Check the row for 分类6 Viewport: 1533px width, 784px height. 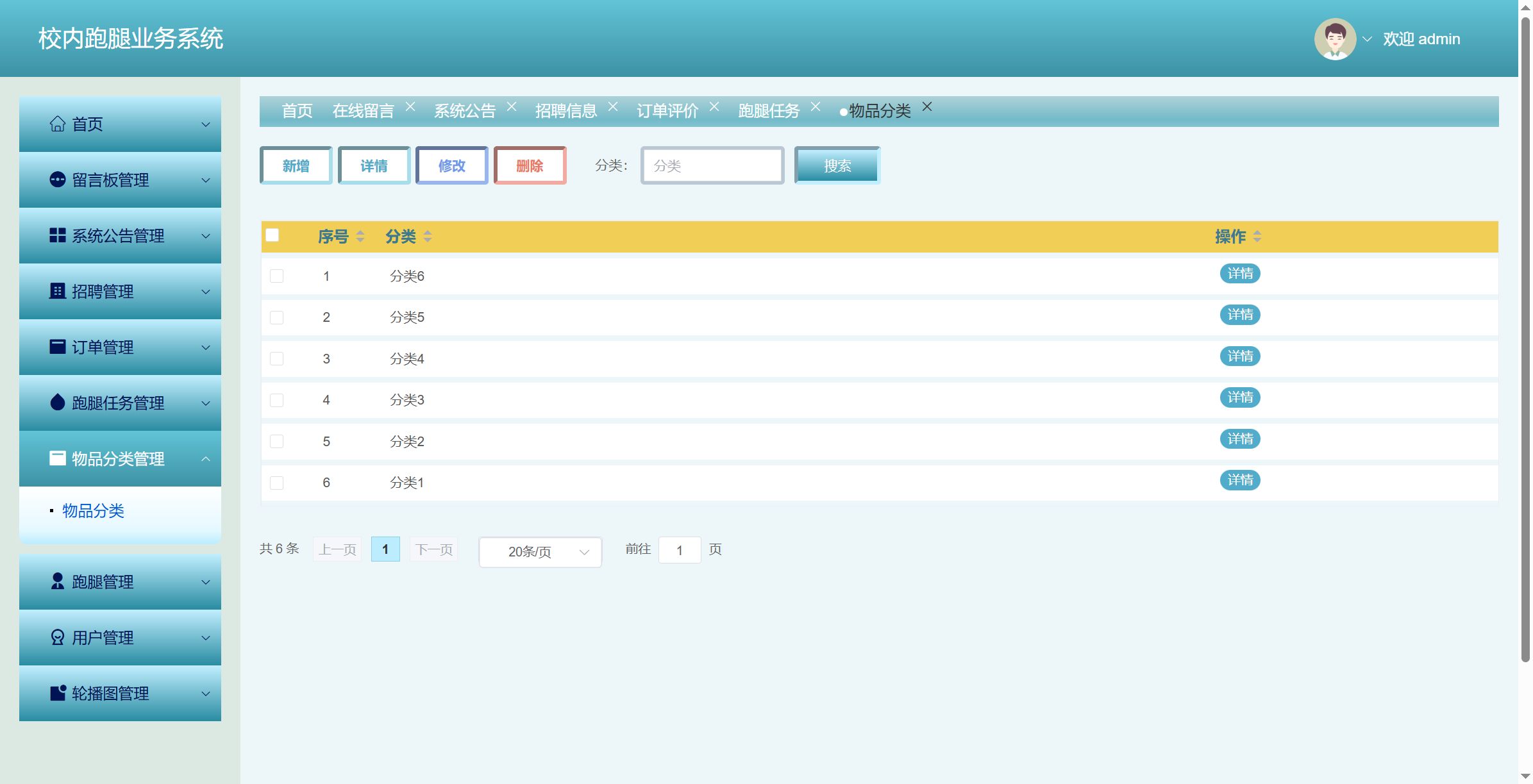pyautogui.click(x=277, y=276)
